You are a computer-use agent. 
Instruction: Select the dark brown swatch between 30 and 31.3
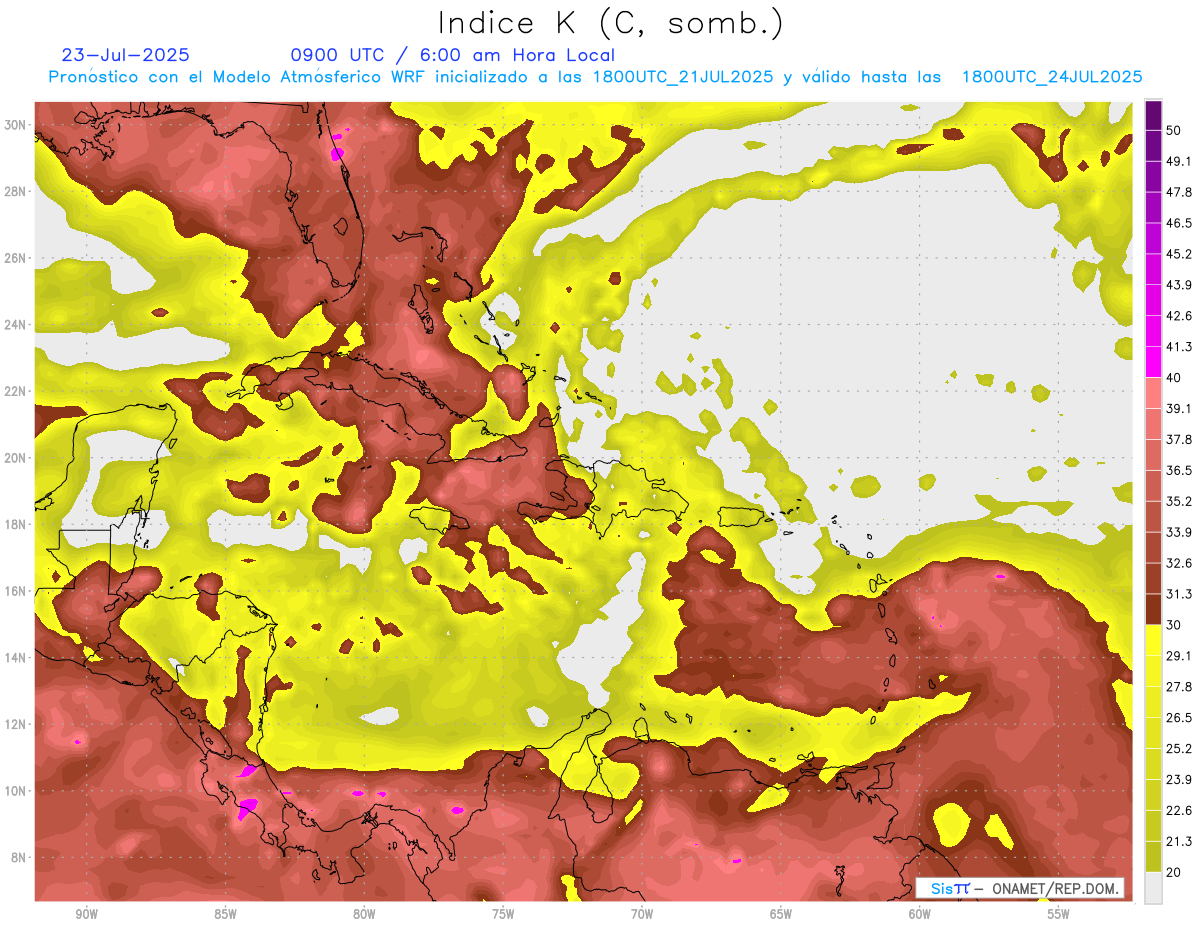1153,609
